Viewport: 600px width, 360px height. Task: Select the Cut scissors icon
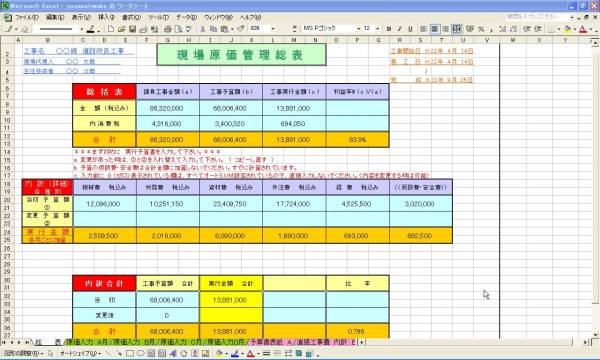[203, 29]
